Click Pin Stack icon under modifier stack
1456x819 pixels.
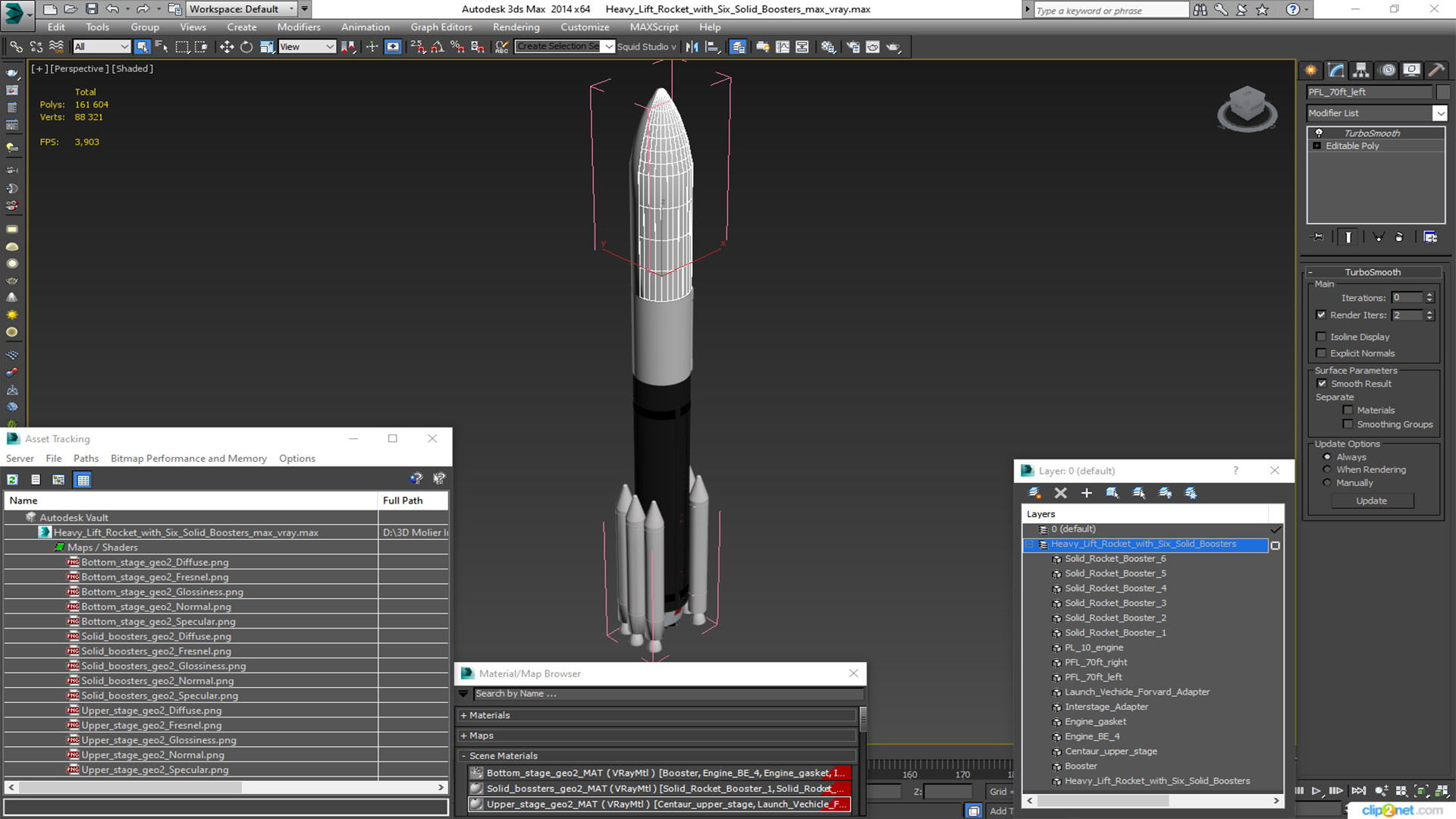pyautogui.click(x=1318, y=237)
